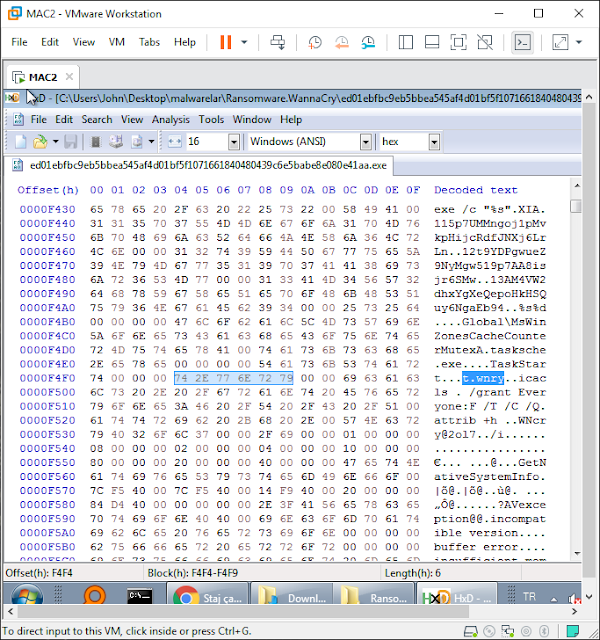Click the revert to snapshot icon

click(x=342, y=42)
